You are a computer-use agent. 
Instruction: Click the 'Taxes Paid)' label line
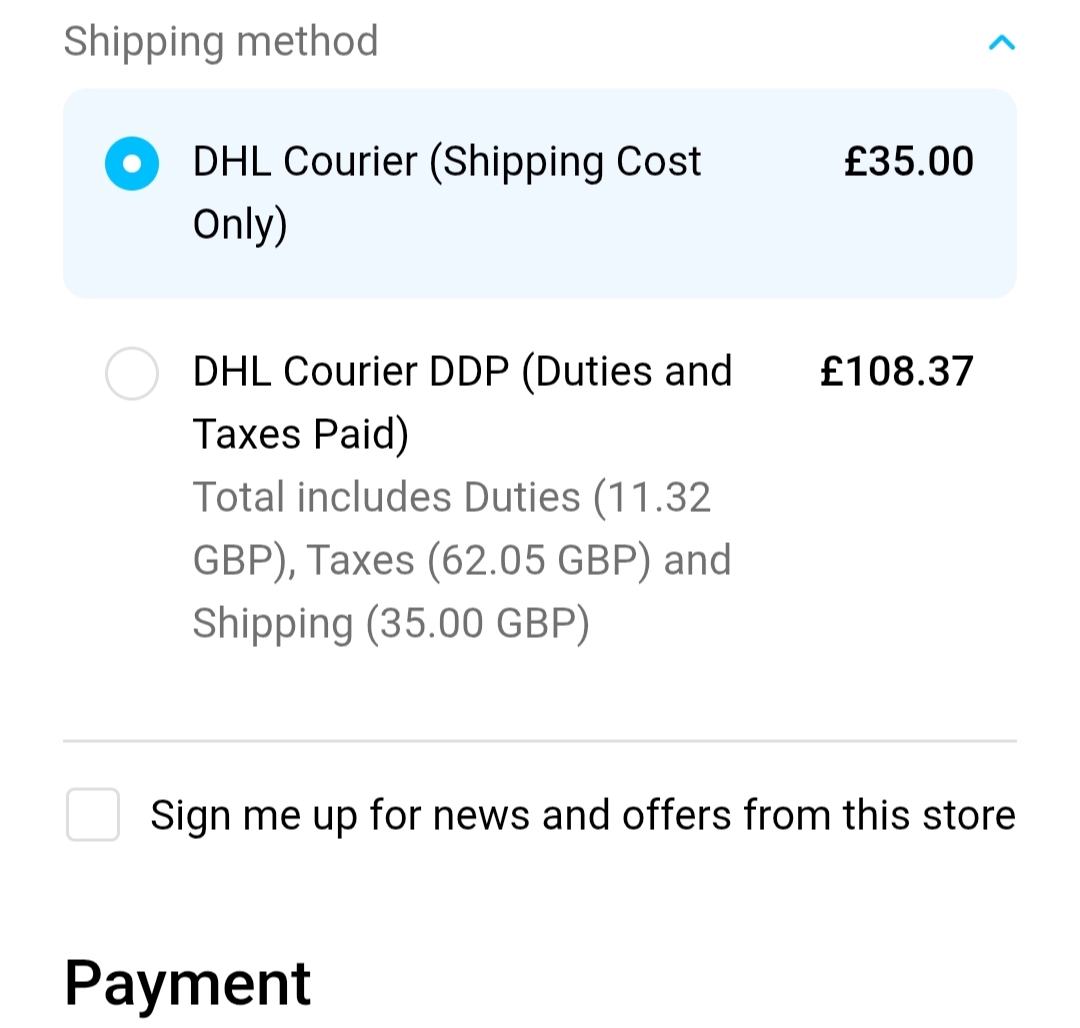[x=300, y=435]
